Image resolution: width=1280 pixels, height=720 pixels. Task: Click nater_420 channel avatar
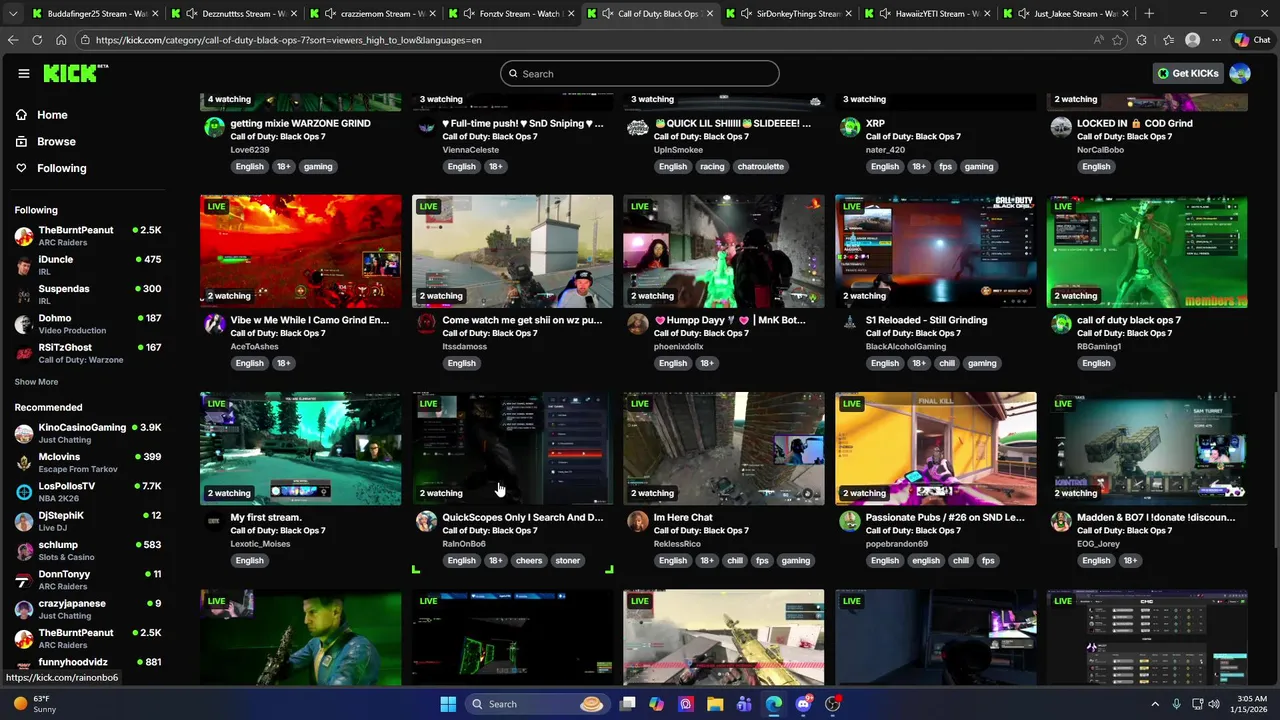850,127
